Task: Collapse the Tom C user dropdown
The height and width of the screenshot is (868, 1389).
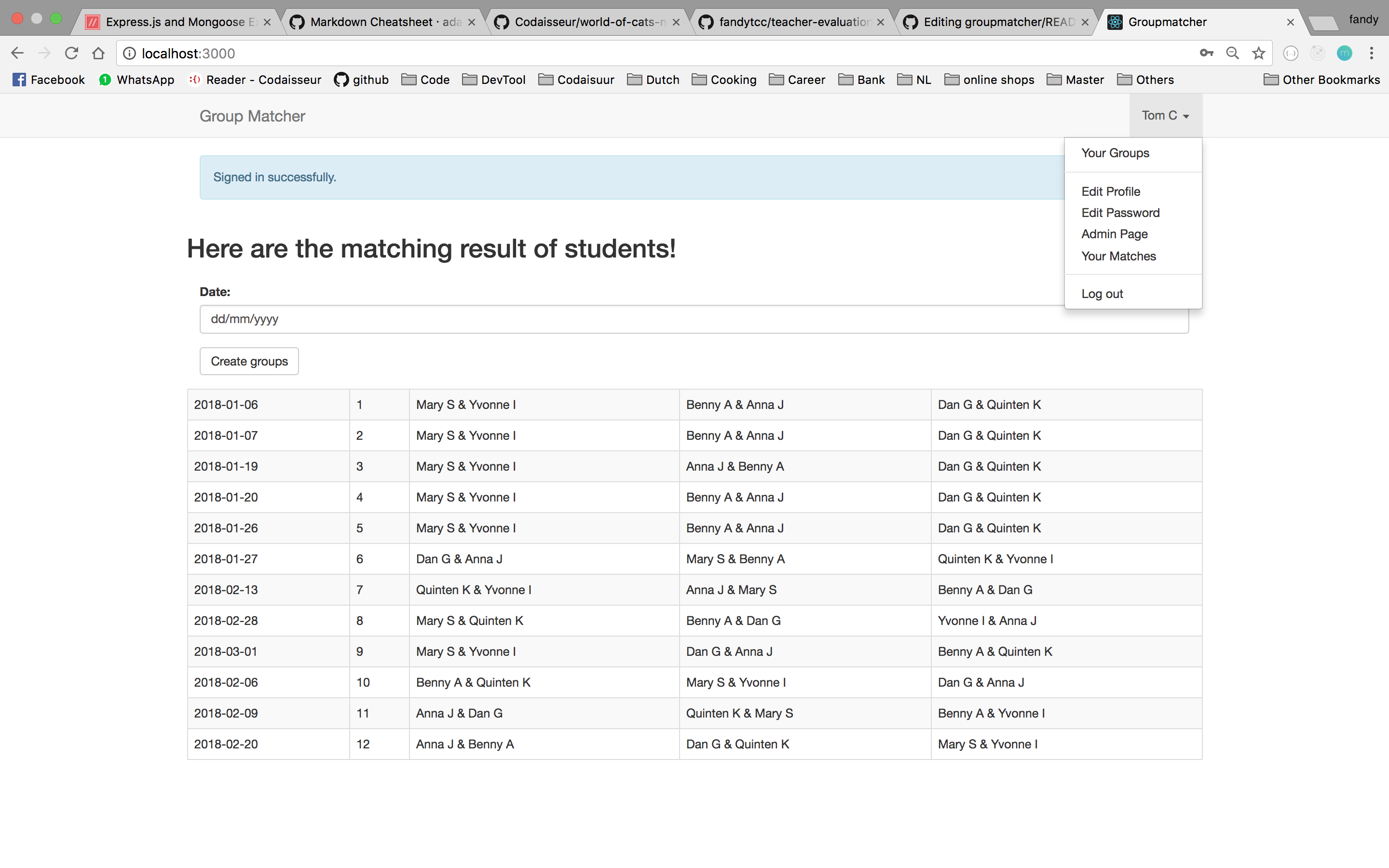Action: coord(1165,115)
